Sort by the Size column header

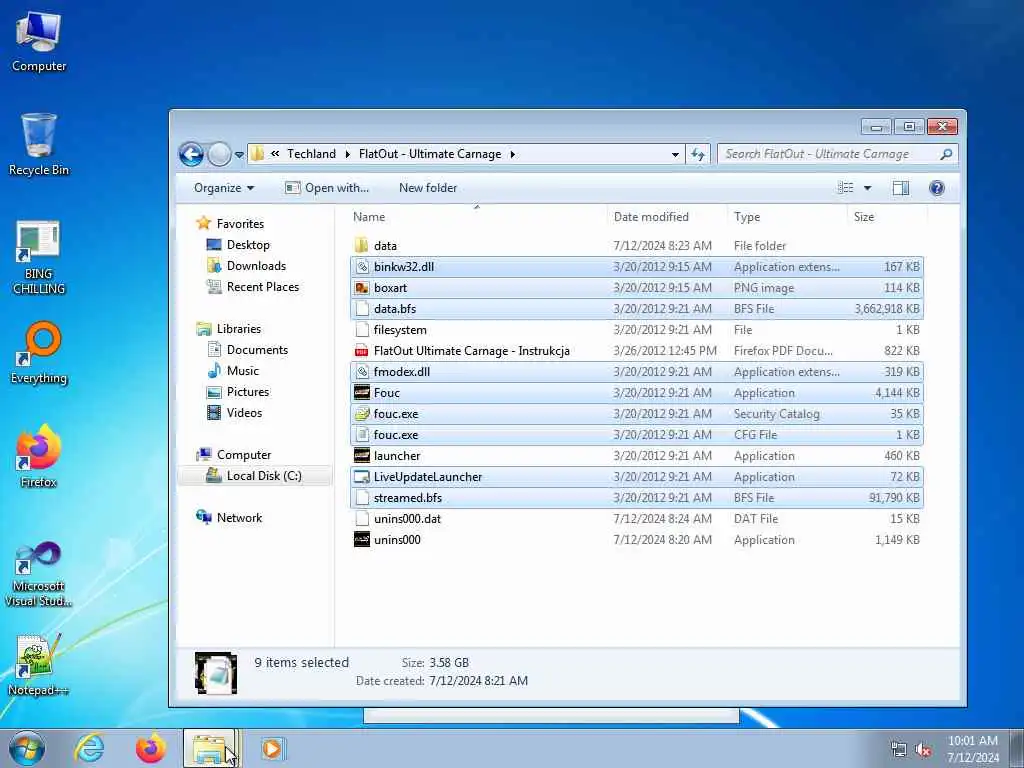886,217
